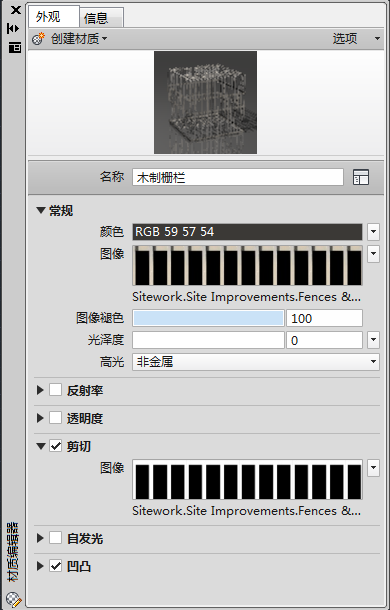
Task: Click the fence material preview thumbnail
Action: 206,102
